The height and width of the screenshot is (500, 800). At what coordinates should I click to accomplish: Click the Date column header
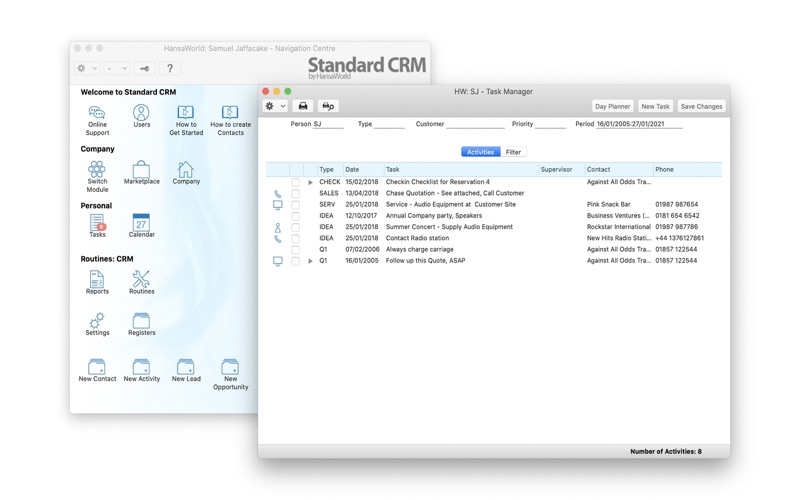[363, 169]
